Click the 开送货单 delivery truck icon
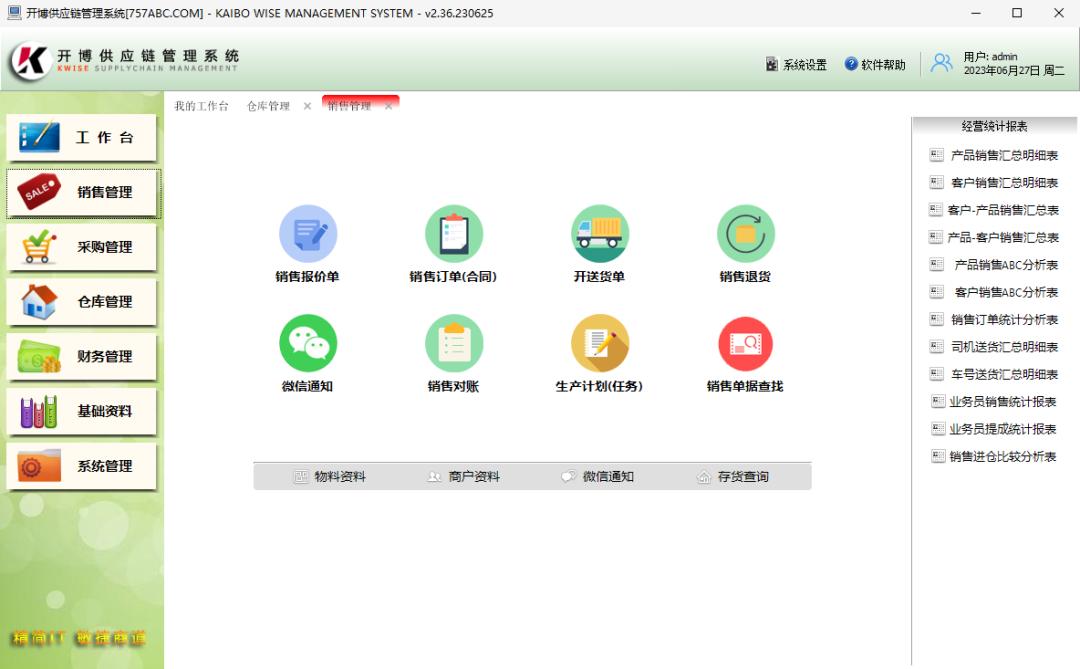Viewport: 1080px width, 669px height. (600, 233)
